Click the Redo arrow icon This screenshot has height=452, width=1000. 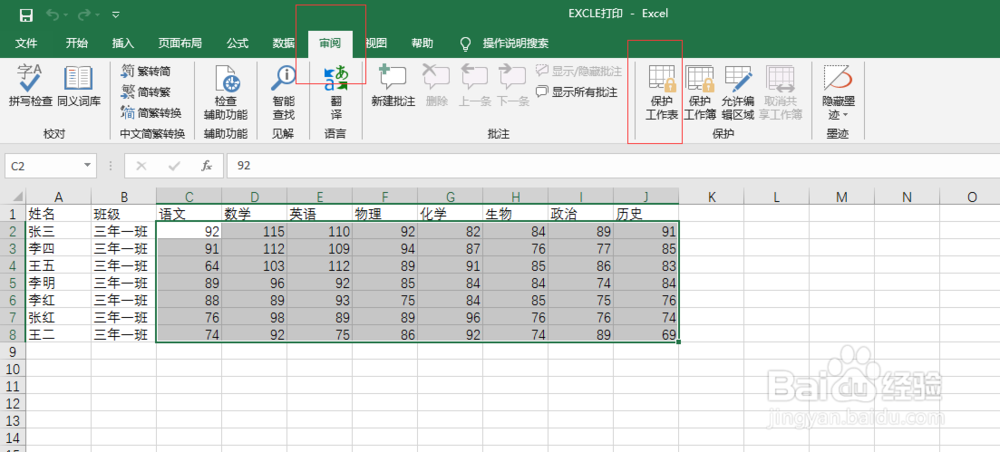pos(84,14)
